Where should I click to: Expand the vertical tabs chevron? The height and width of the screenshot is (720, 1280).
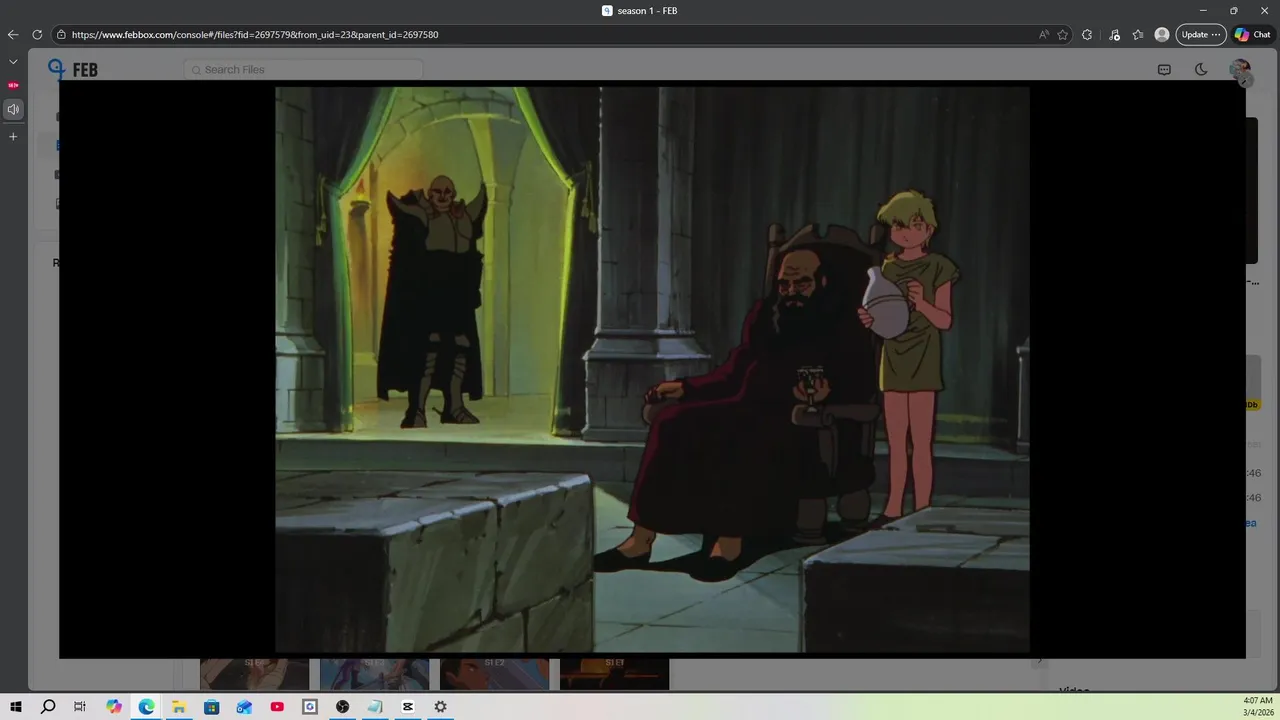click(13, 61)
